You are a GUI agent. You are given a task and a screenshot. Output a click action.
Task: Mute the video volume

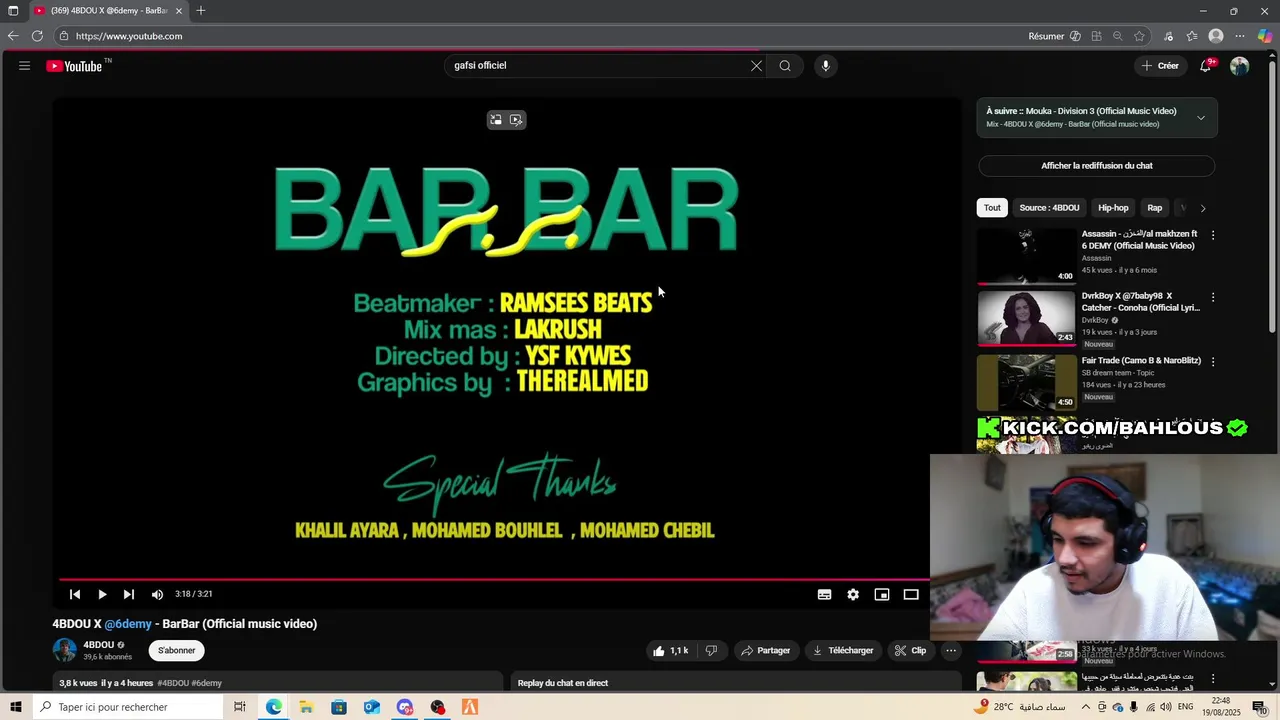[157, 594]
